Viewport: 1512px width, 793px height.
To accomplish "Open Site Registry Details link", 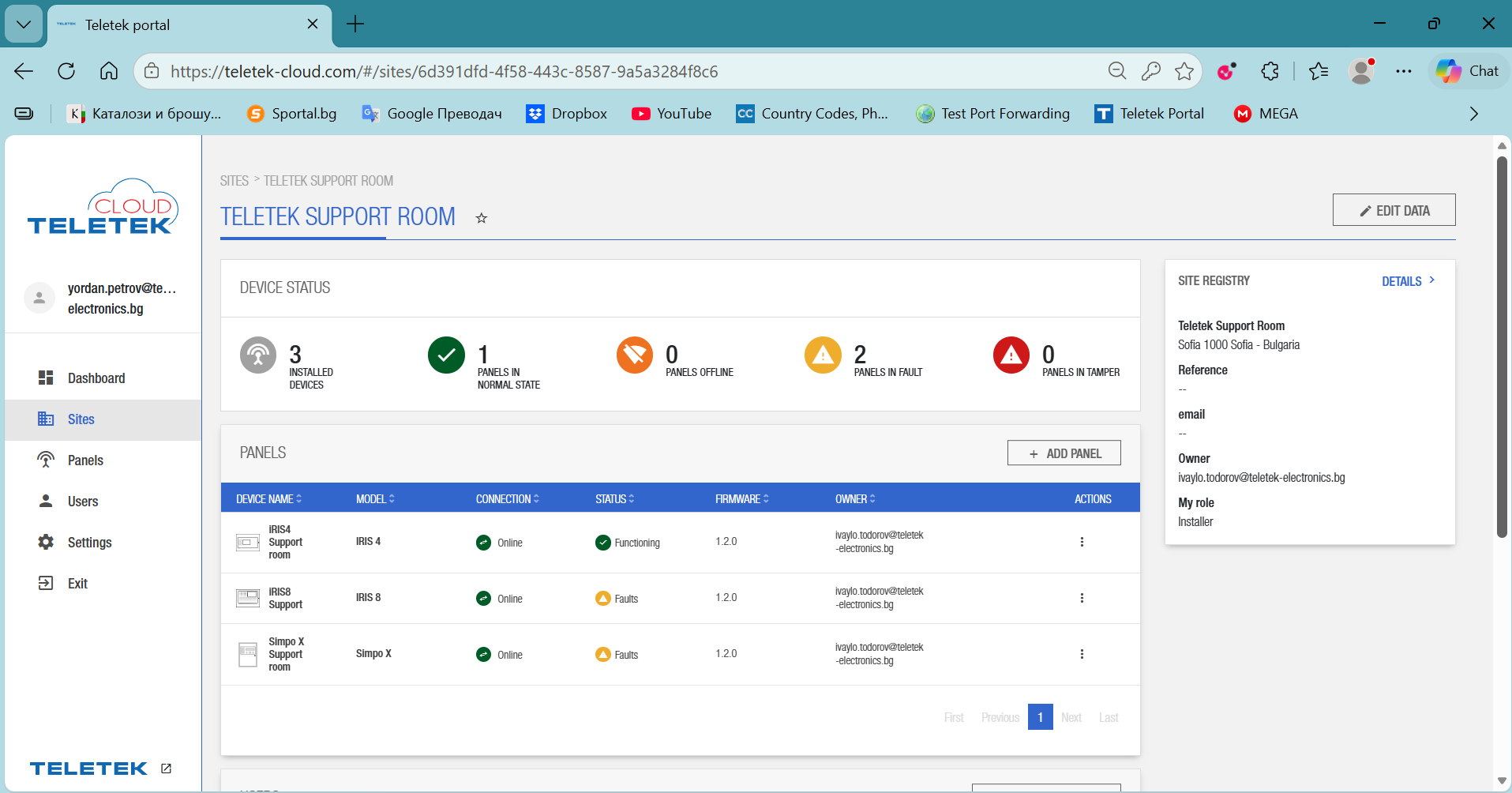I will tap(1409, 281).
